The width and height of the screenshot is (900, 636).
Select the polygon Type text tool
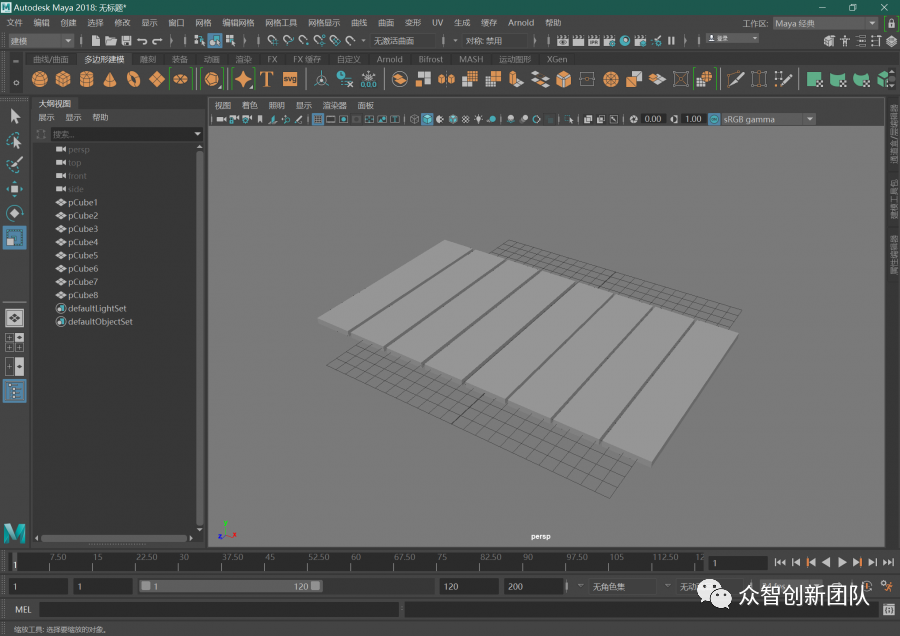point(267,79)
